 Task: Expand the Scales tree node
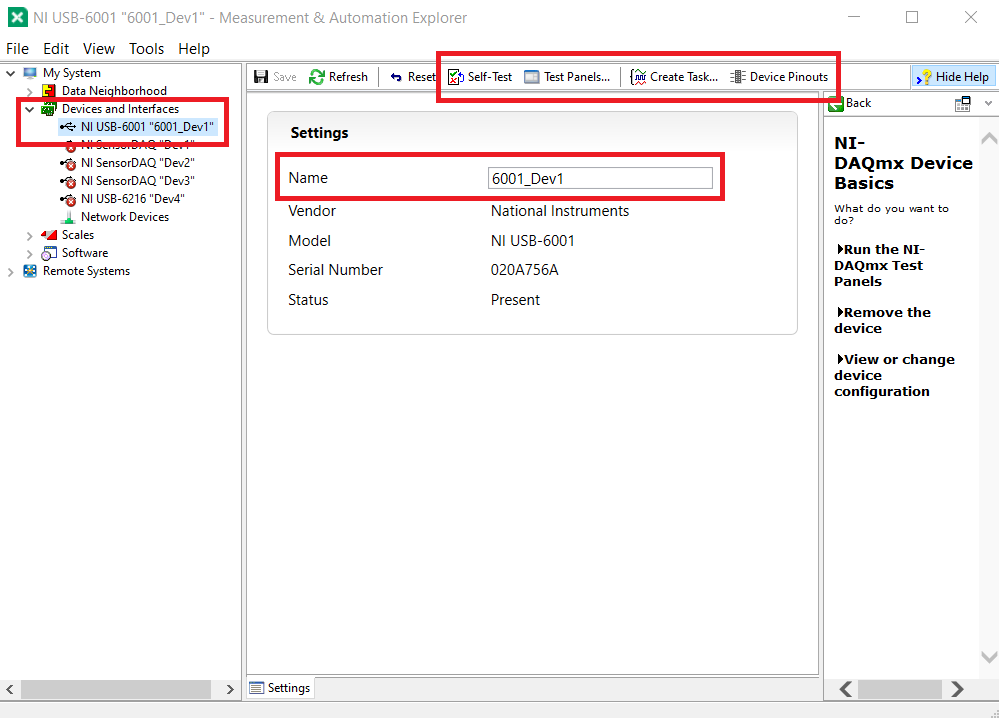pyautogui.click(x=29, y=235)
